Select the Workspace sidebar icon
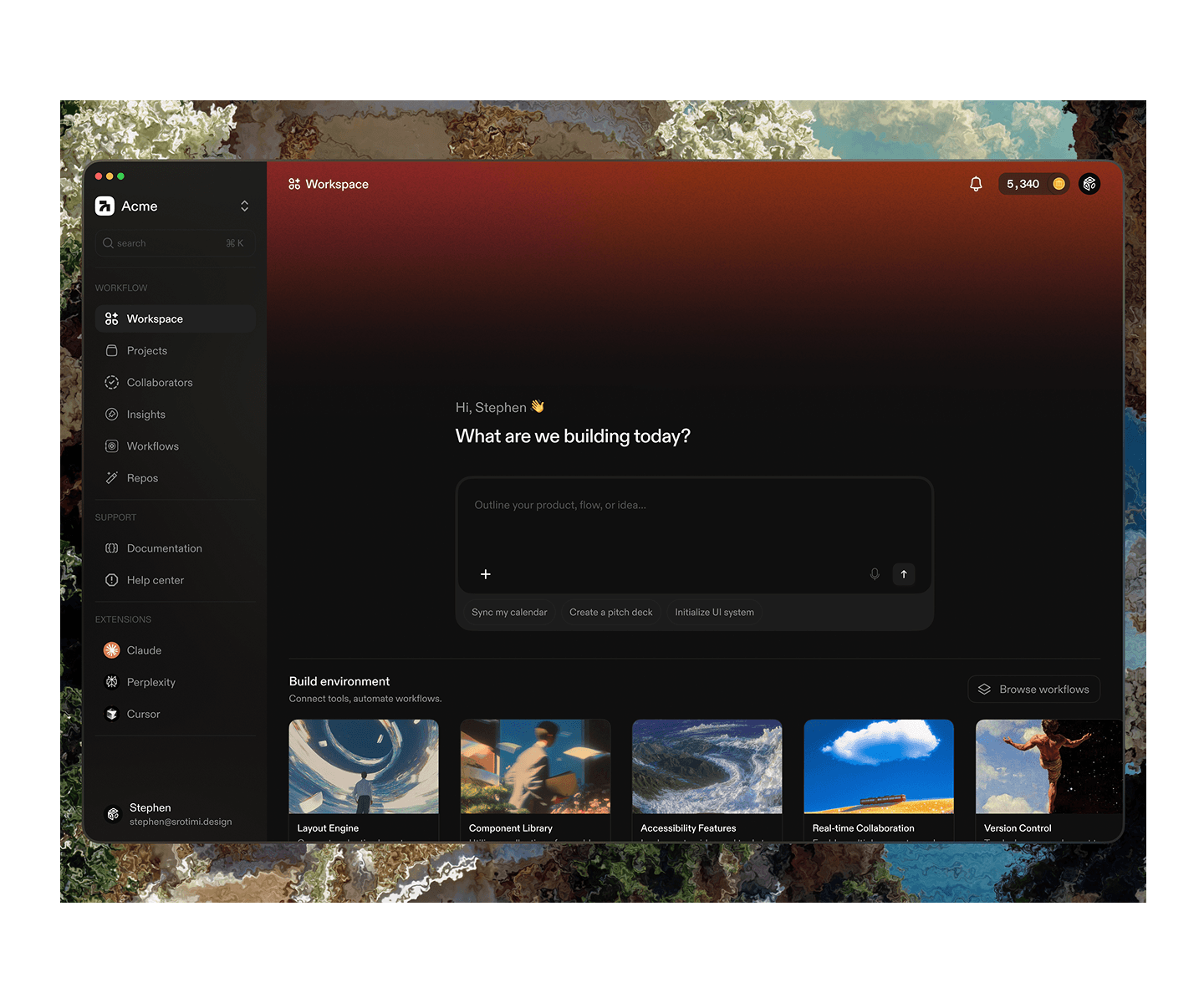The width and height of the screenshot is (1204, 1003). 111,319
